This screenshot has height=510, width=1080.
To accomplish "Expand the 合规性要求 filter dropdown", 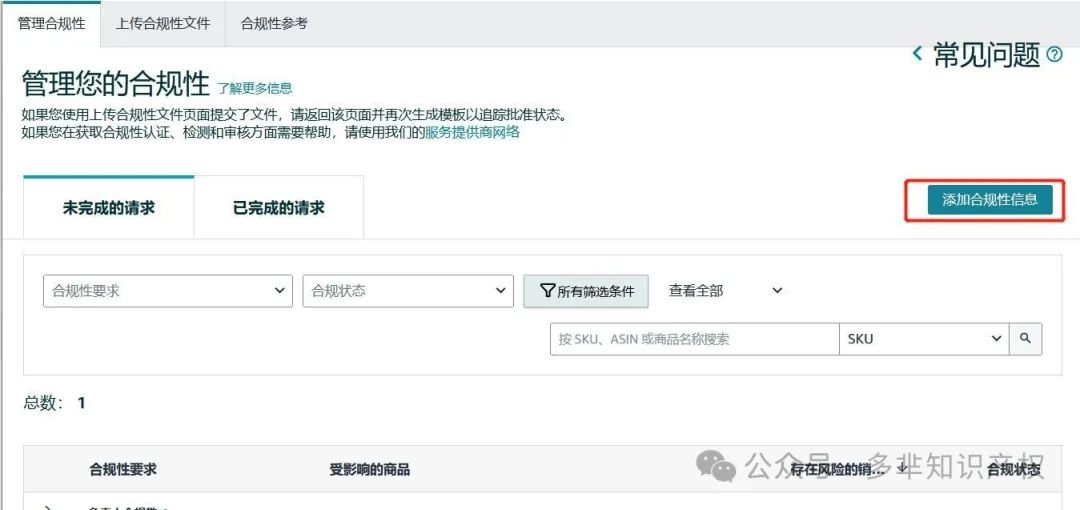I will pos(168,291).
